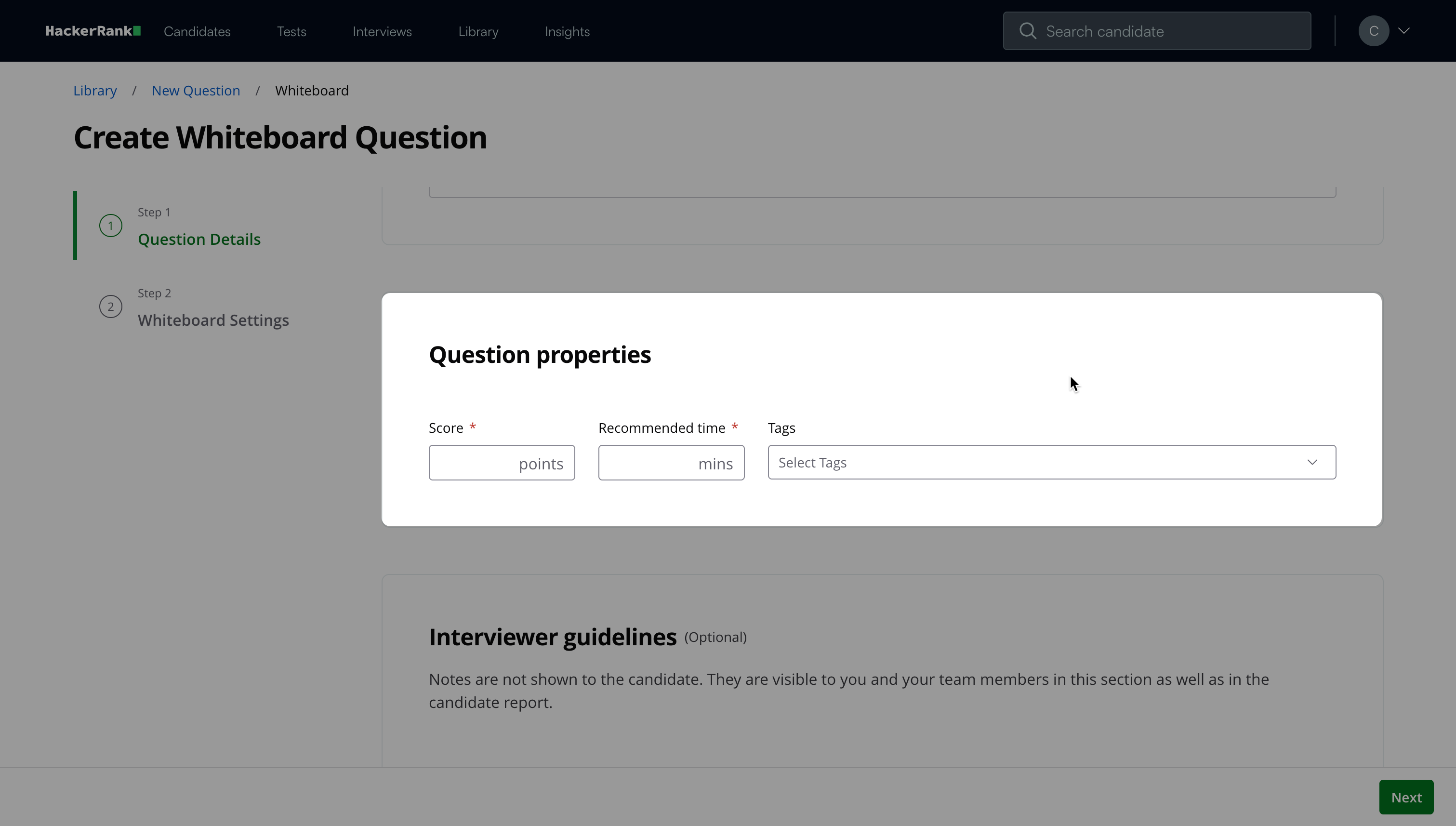Click the New Question breadcrumb link
This screenshot has width=1456, height=826.
196,91
